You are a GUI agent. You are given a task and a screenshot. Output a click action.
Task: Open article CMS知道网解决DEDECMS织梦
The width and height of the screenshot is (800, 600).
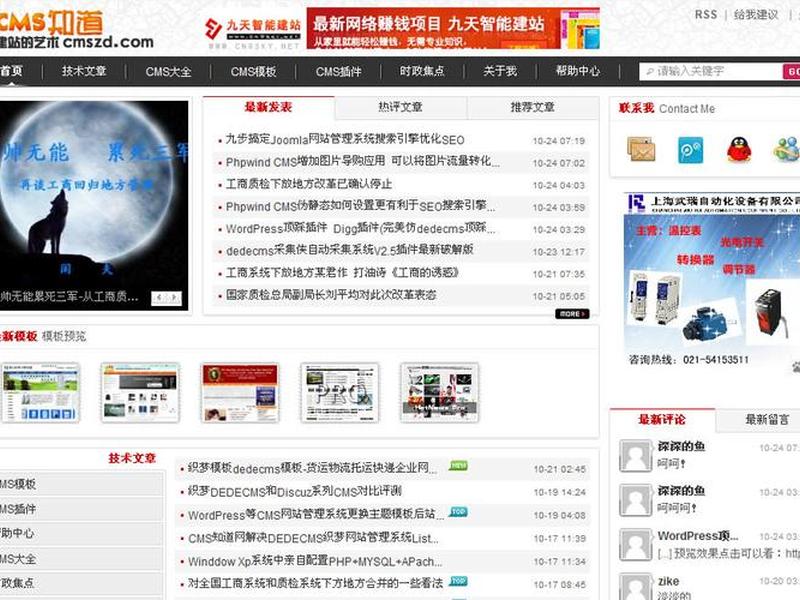pyautogui.click(x=313, y=538)
